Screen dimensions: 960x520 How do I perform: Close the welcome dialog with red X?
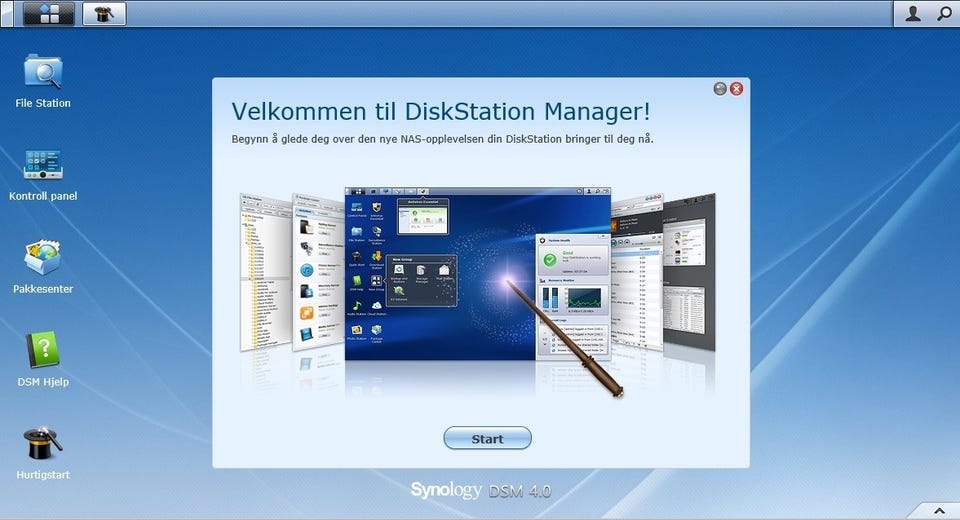point(737,89)
